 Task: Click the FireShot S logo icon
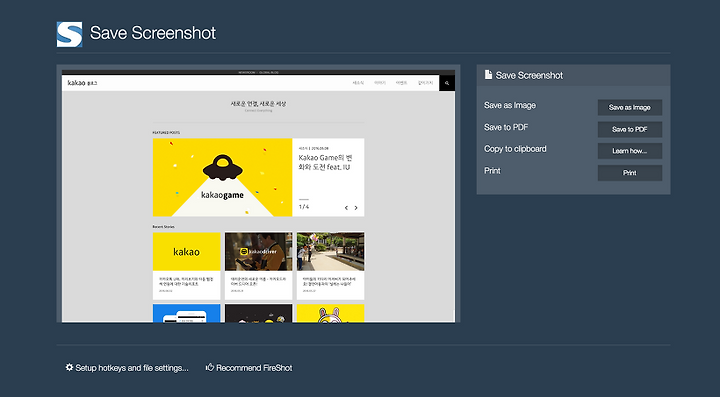pos(69,34)
